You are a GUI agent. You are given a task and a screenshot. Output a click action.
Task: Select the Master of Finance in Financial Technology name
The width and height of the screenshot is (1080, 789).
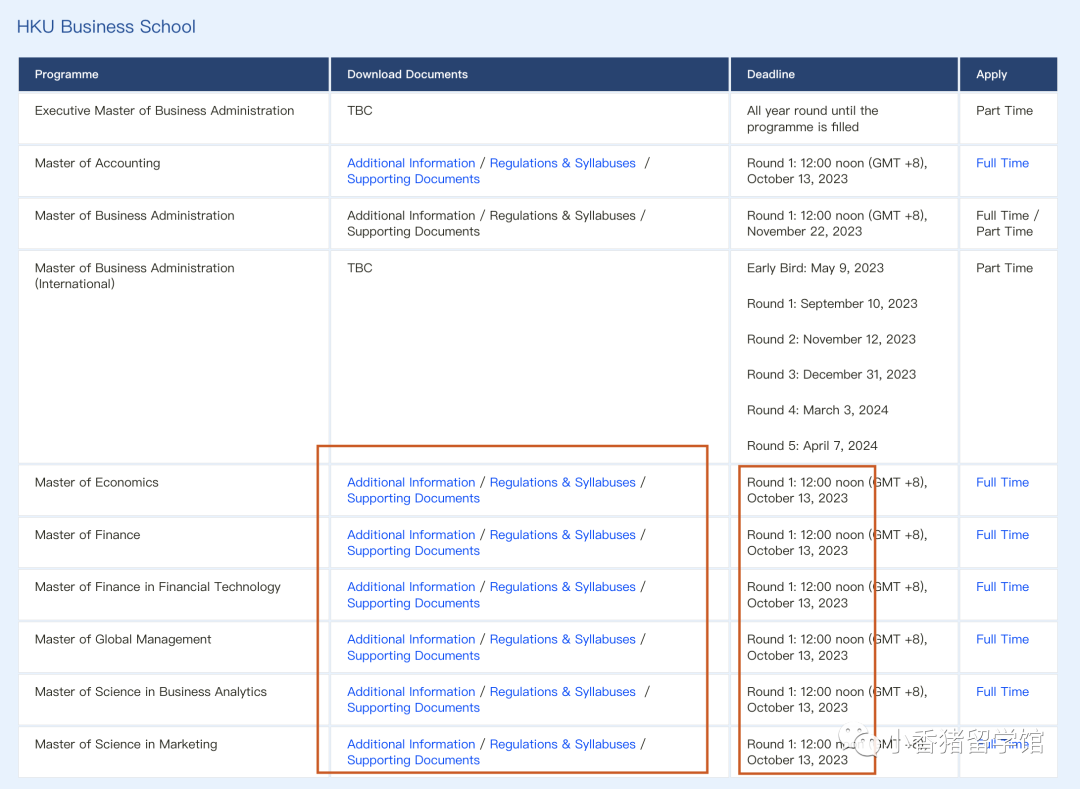coord(158,587)
